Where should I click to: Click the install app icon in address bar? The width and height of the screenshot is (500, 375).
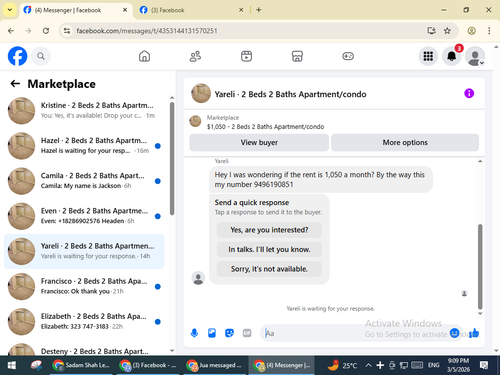tap(432, 31)
